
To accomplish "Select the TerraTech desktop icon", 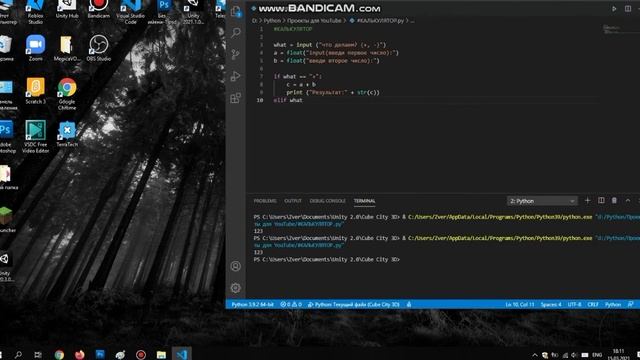I will (67, 134).
